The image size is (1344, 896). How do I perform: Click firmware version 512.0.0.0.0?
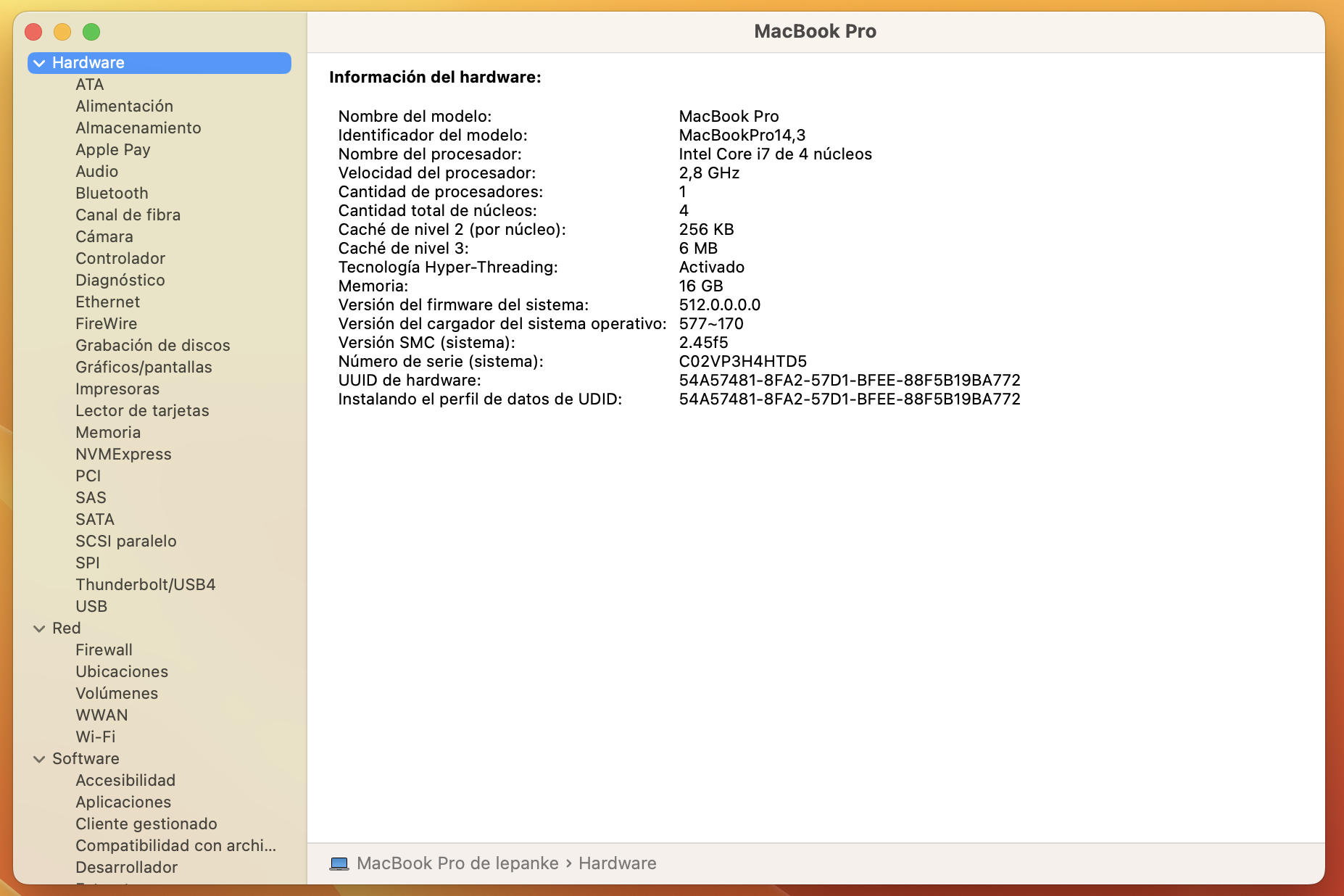pyautogui.click(x=720, y=304)
